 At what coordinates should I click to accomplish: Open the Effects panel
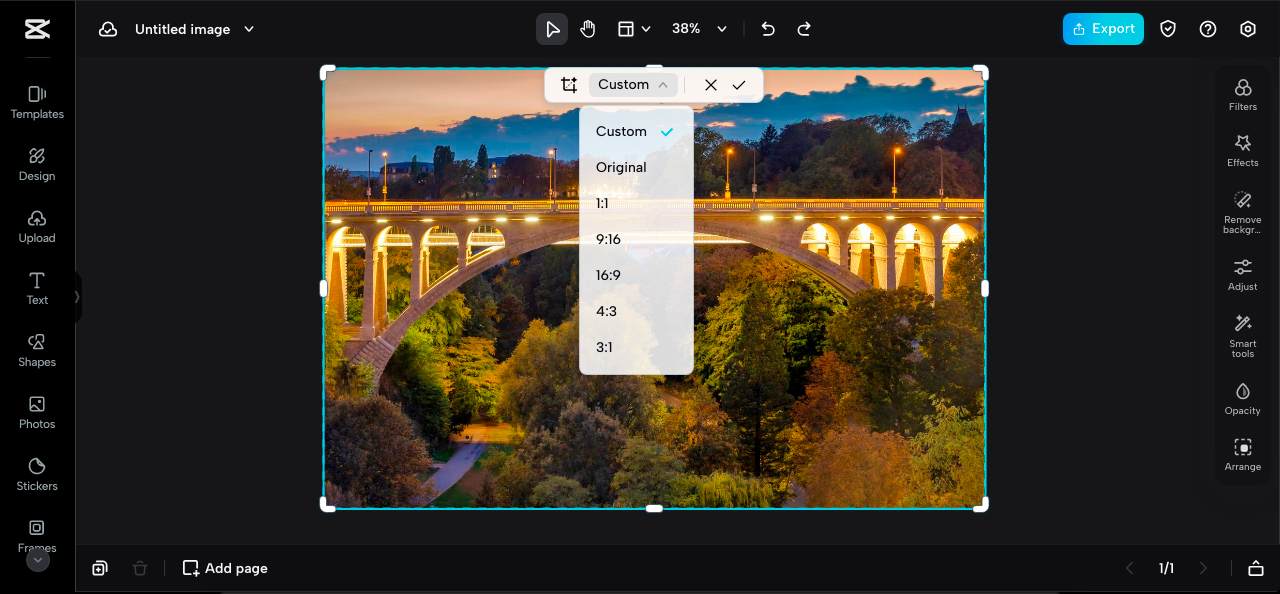[1243, 151]
